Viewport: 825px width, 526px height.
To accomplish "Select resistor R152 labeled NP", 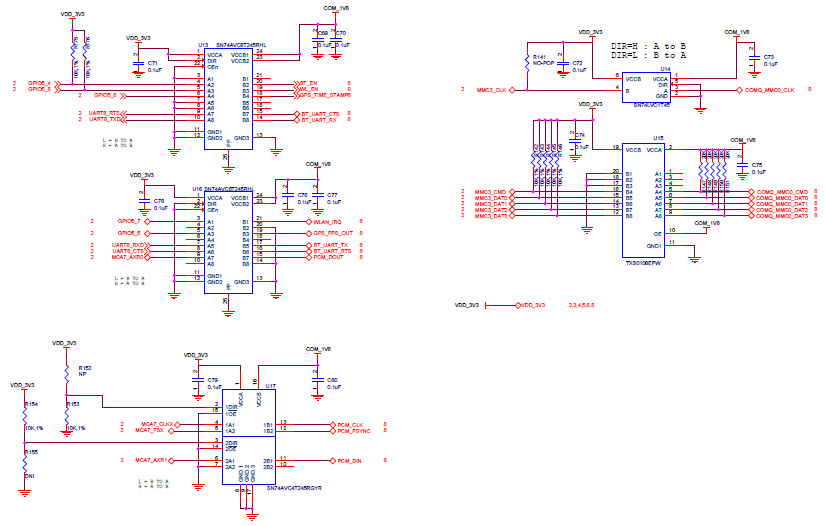I will (65, 370).
